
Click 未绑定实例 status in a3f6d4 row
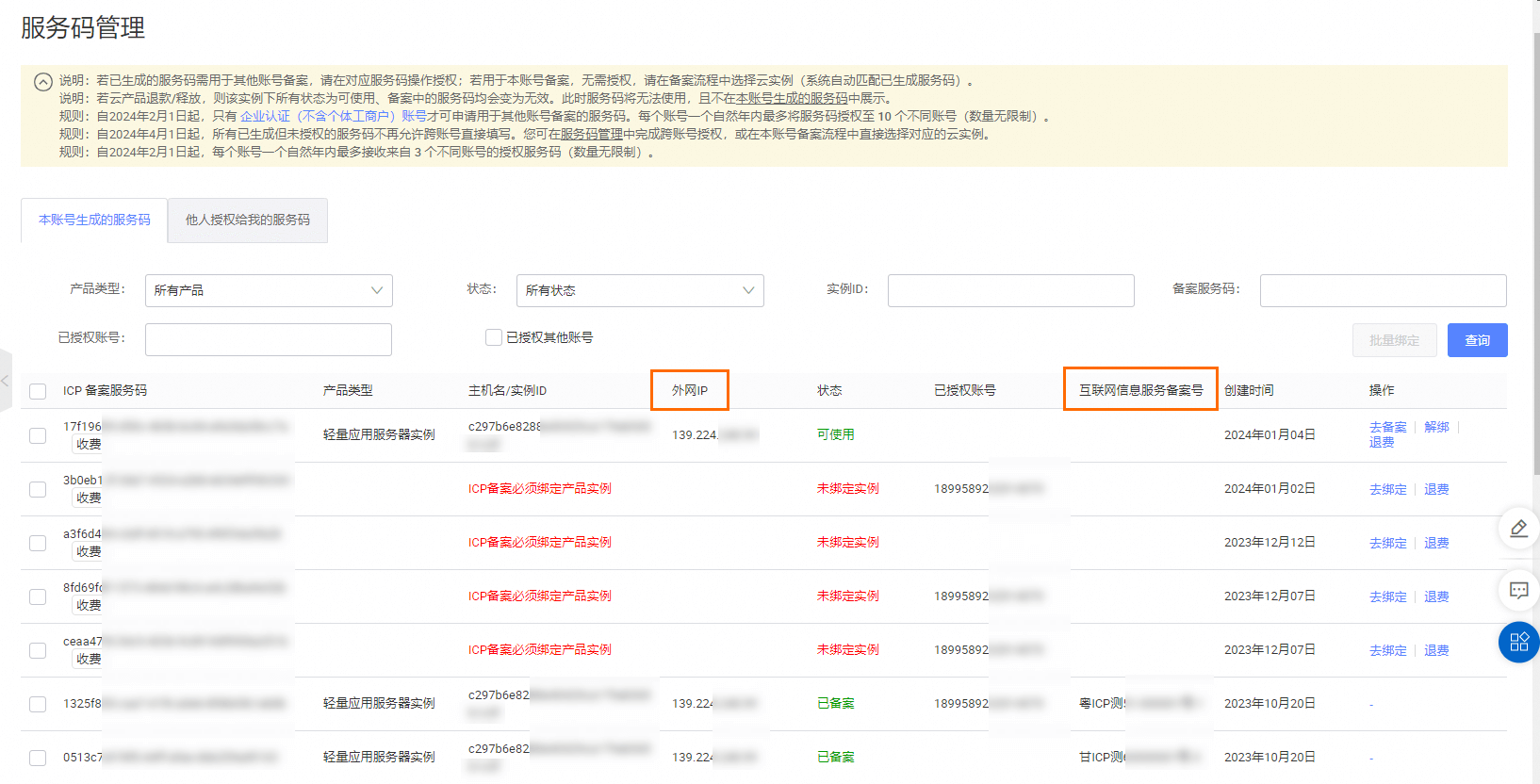pos(848,542)
